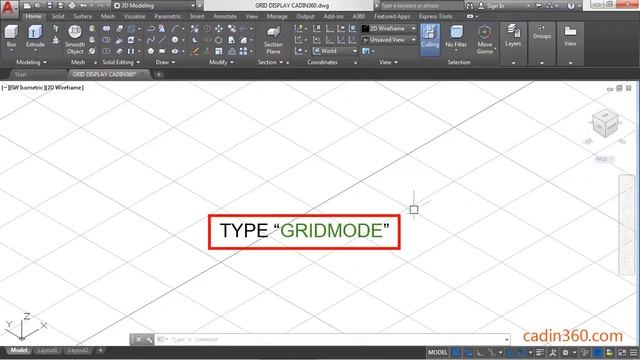Switch to the Layout1 tab
Screen dimensions: 640x360
[x=47, y=351]
